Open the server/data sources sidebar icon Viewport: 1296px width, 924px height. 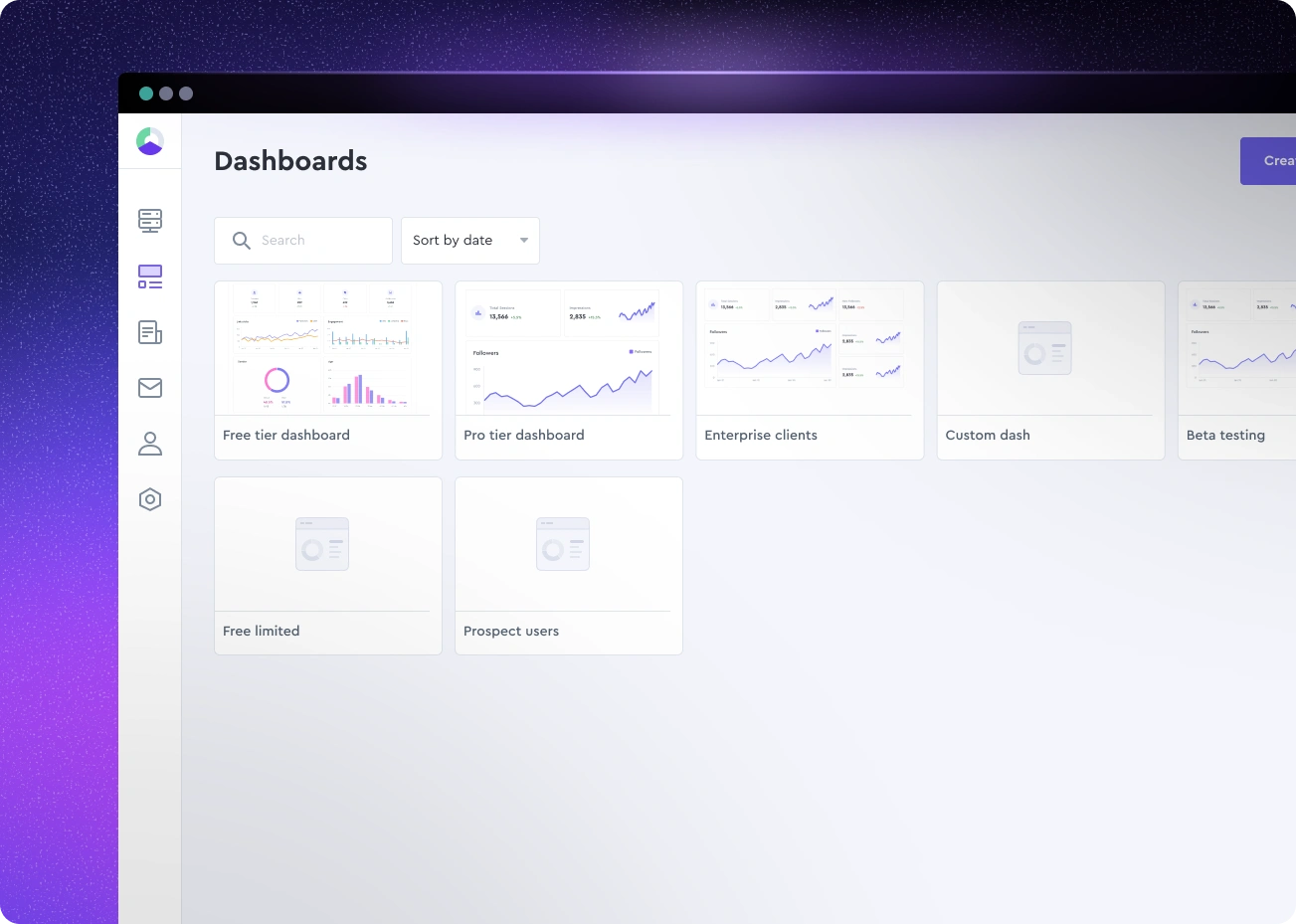pyautogui.click(x=150, y=221)
